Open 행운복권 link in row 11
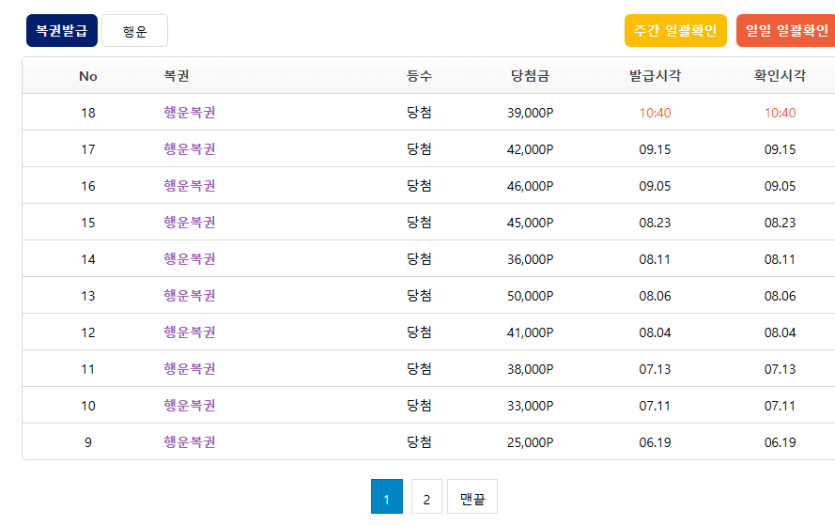The height and width of the screenshot is (525, 835). click(x=189, y=369)
